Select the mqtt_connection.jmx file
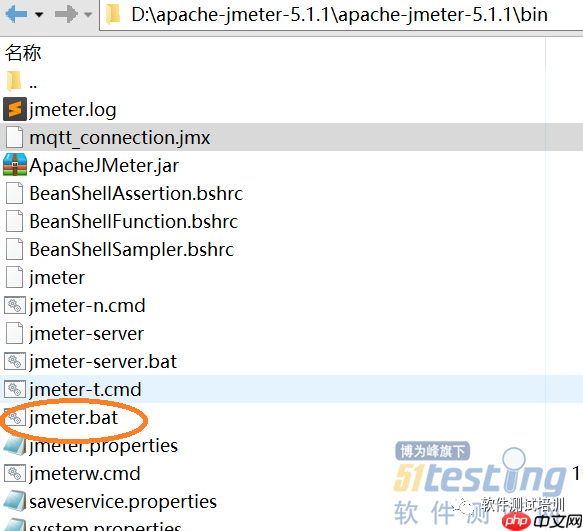The image size is (583, 531). [292, 137]
